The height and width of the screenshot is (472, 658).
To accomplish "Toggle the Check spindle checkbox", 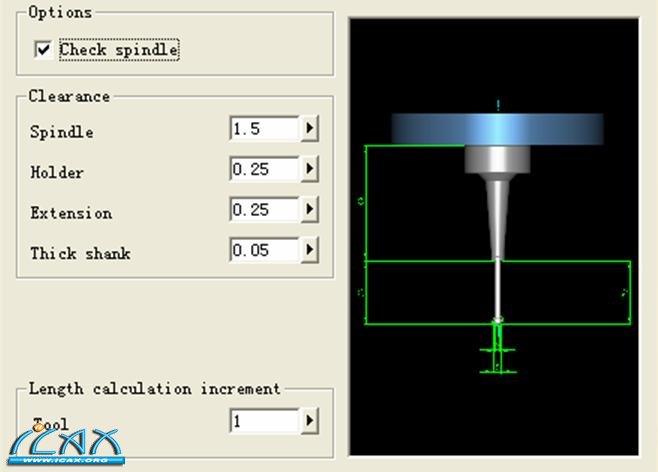I will pos(43,50).
